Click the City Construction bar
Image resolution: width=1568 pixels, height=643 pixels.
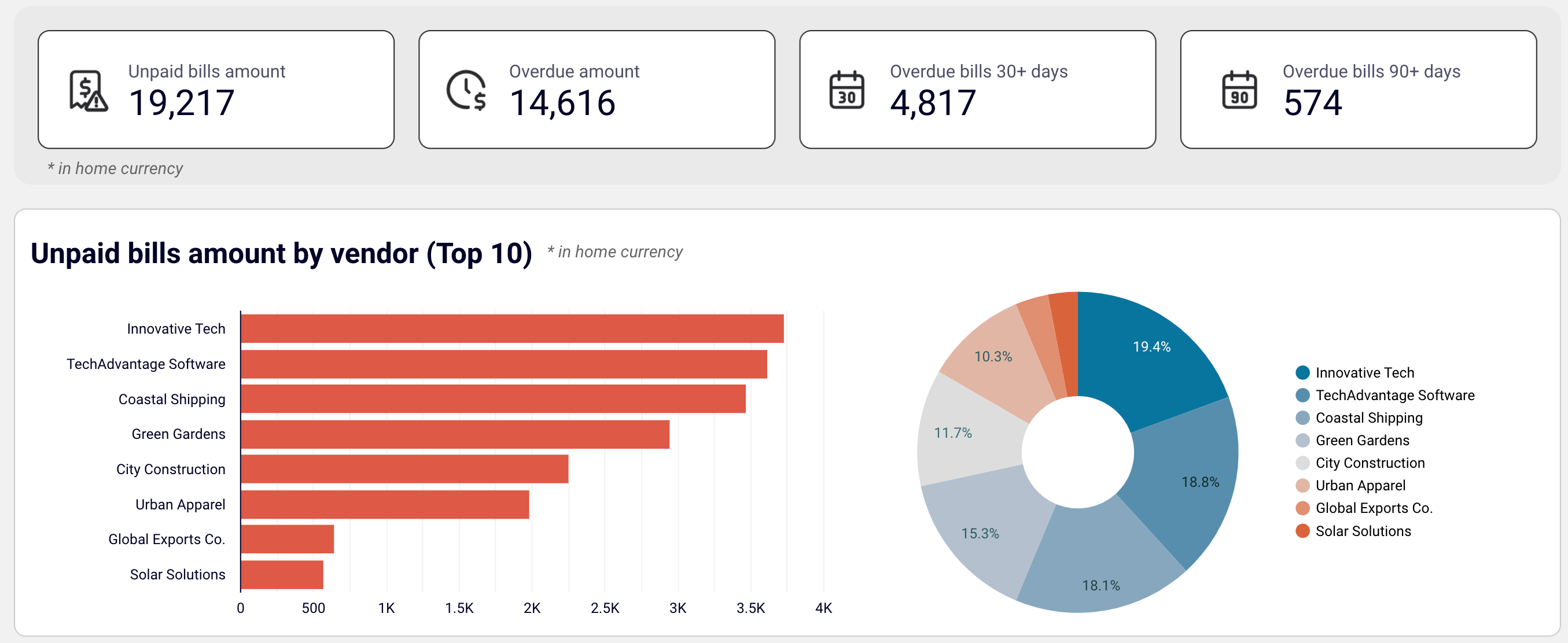405,469
